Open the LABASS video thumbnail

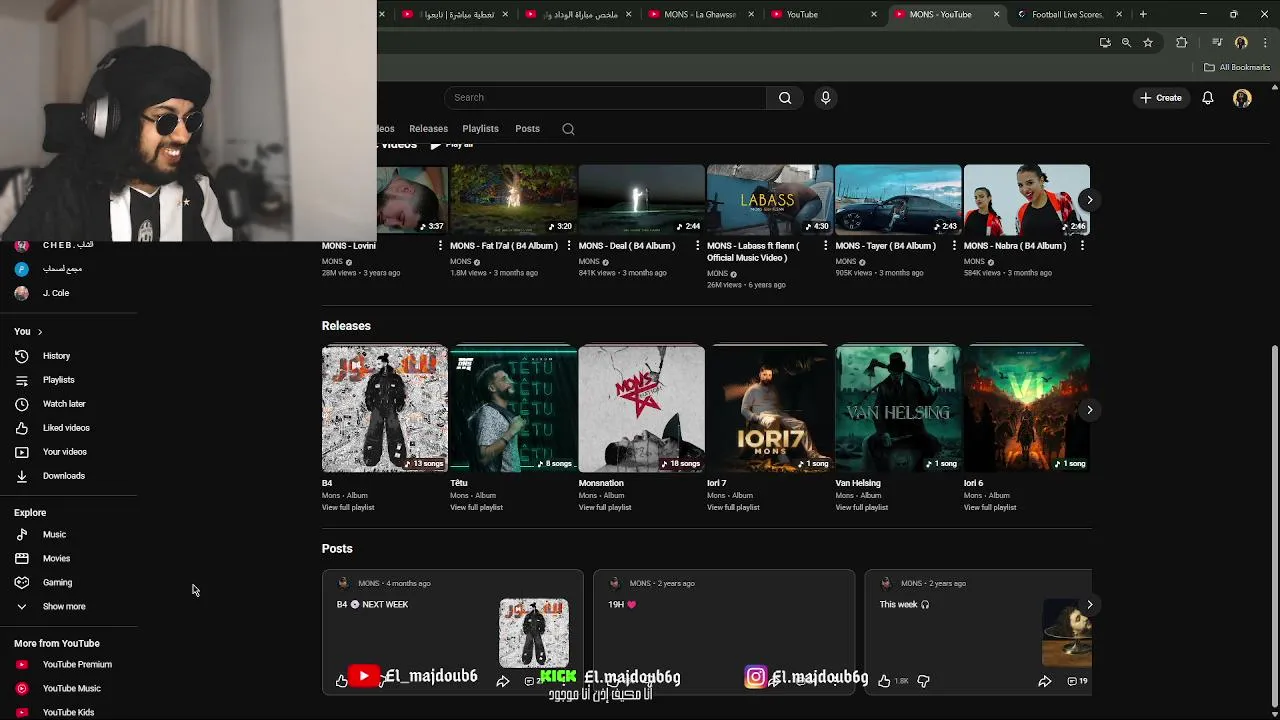click(x=770, y=200)
